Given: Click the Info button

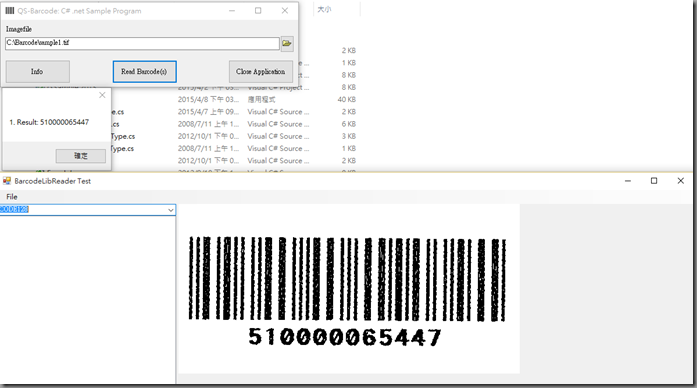Looking at the screenshot, I should tap(38, 72).
